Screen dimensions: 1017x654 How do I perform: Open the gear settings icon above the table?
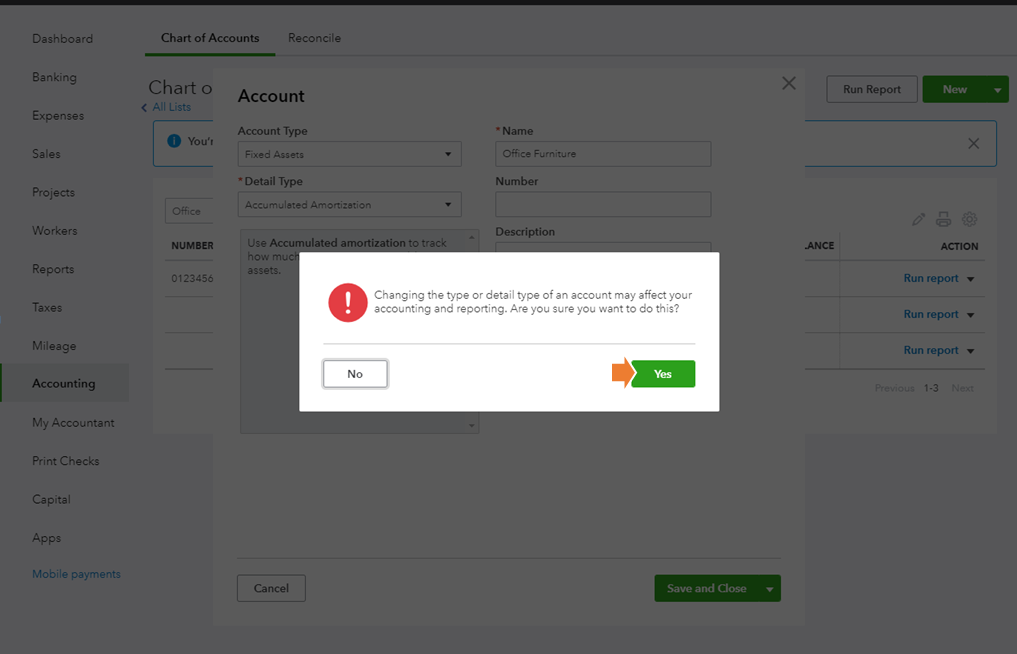pyautogui.click(x=969, y=219)
